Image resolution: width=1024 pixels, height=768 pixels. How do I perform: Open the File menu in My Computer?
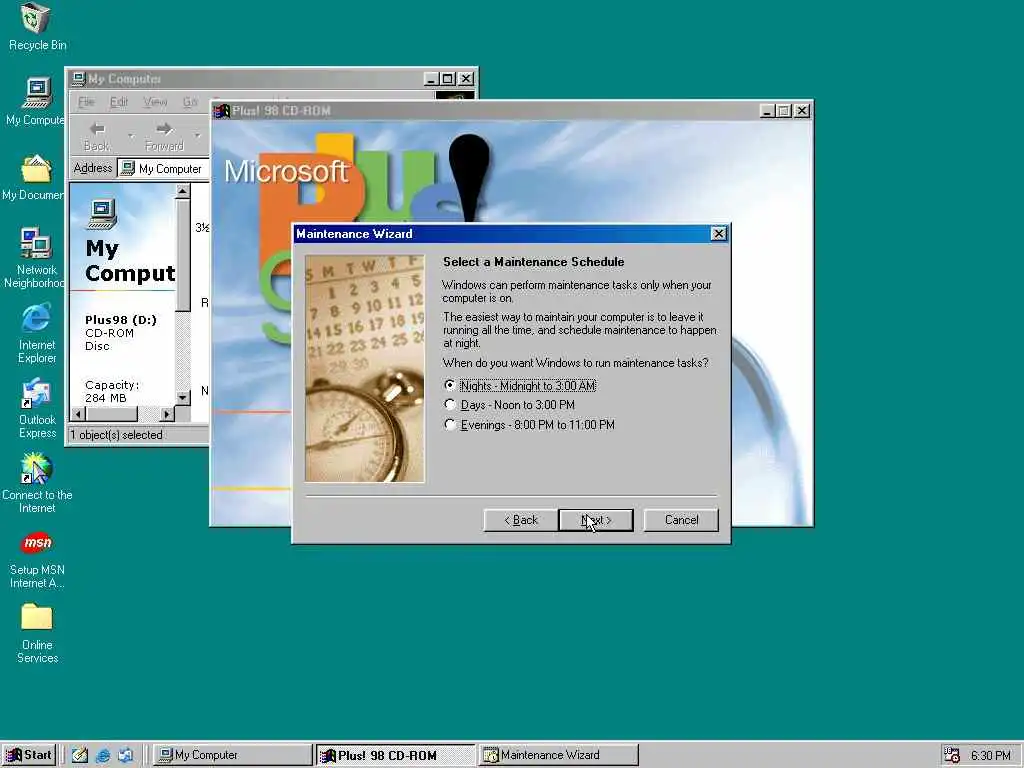[x=86, y=102]
